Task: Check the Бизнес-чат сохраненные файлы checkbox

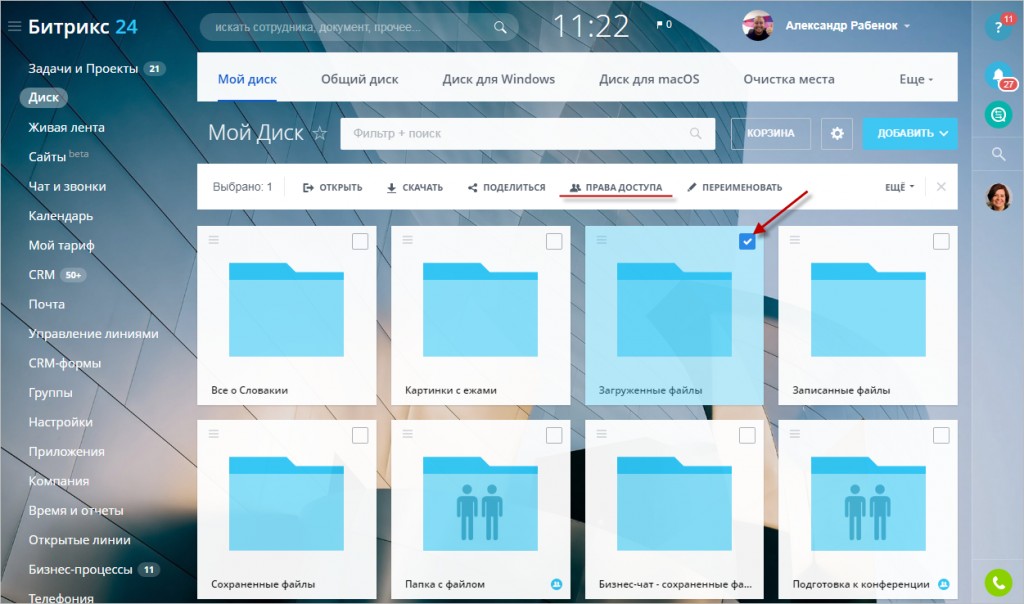Action: tap(747, 436)
